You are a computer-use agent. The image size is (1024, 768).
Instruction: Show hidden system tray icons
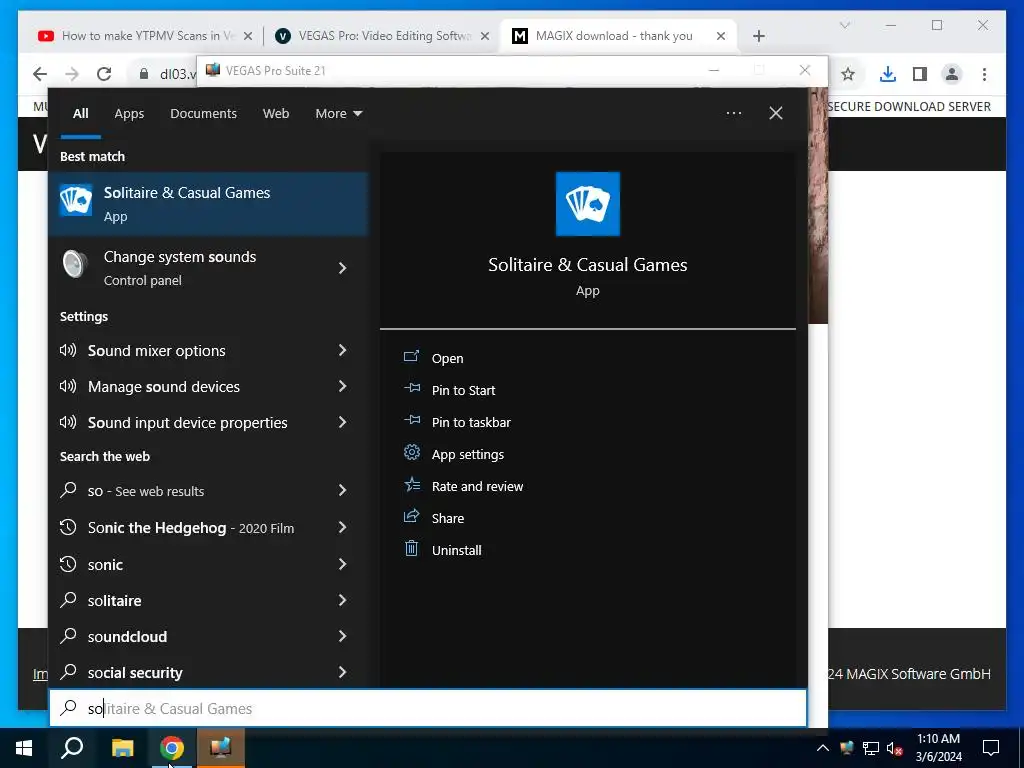point(823,748)
